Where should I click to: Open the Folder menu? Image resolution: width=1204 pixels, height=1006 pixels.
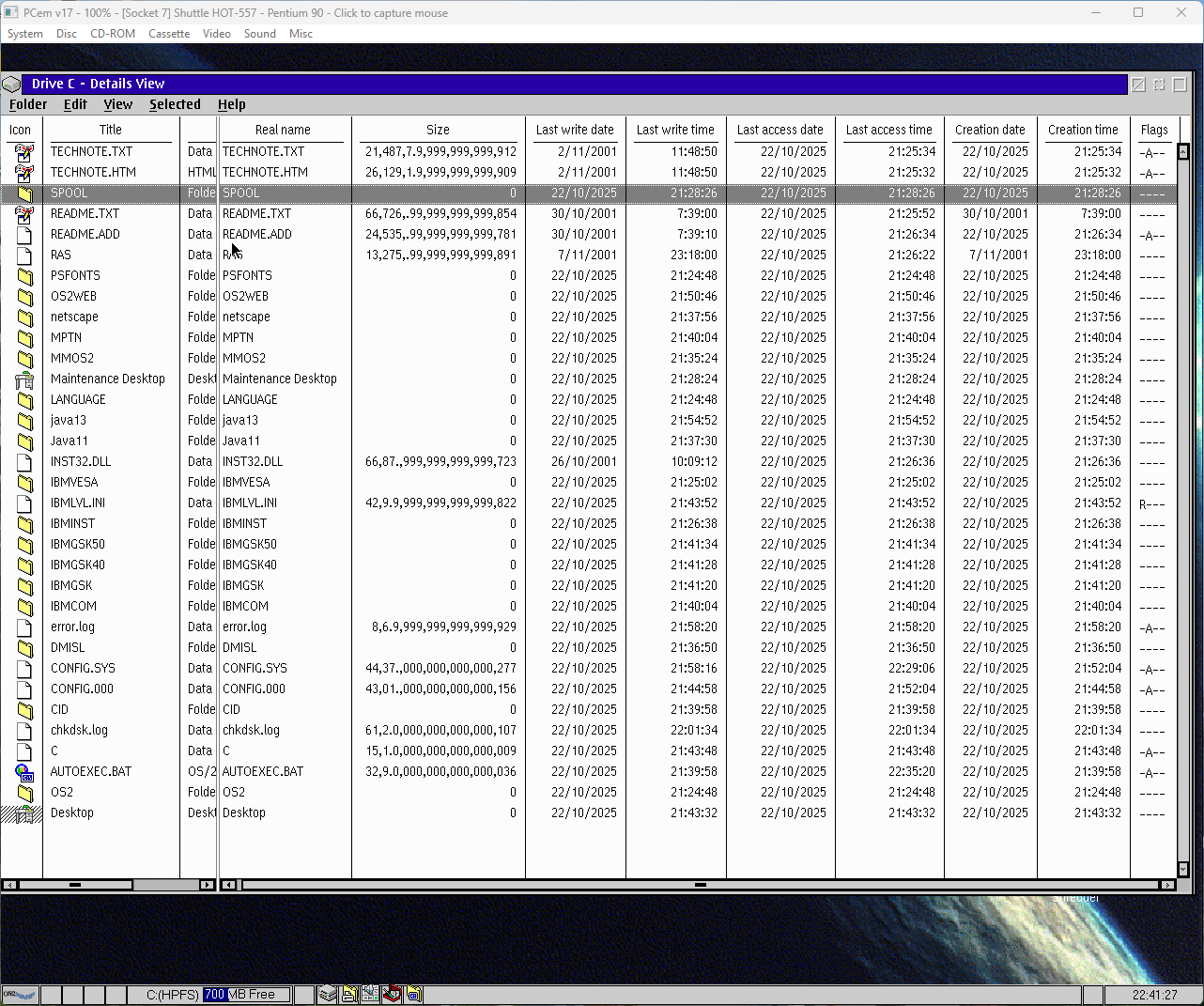click(28, 105)
